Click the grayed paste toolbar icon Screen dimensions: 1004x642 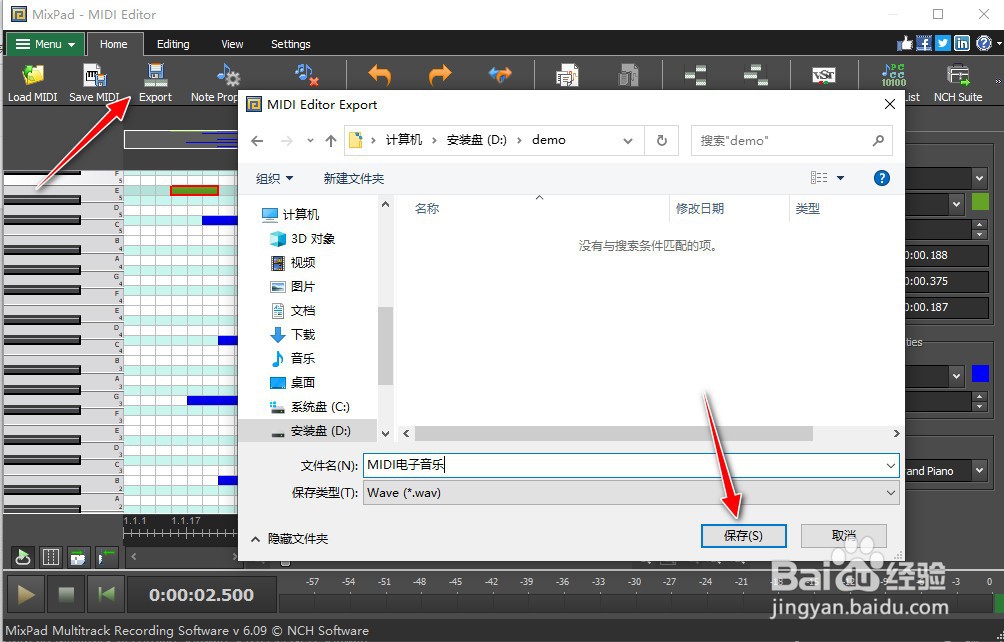click(628, 75)
